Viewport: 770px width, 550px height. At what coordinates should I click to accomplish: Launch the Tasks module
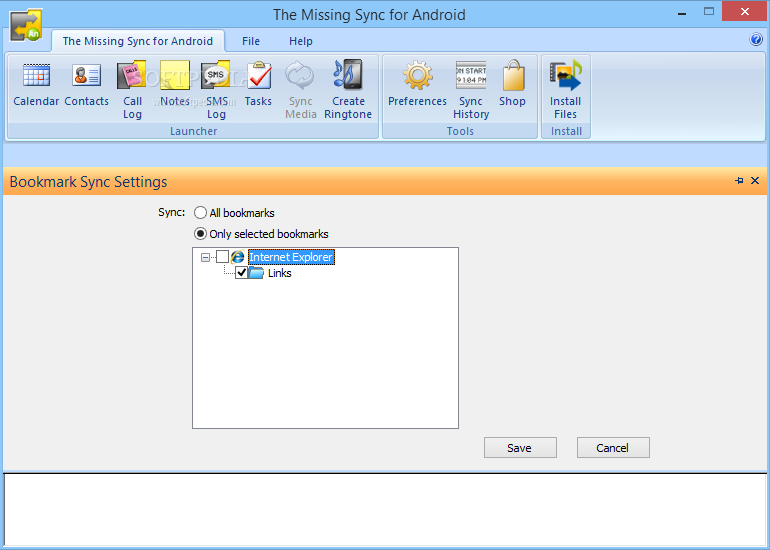[x=258, y=84]
